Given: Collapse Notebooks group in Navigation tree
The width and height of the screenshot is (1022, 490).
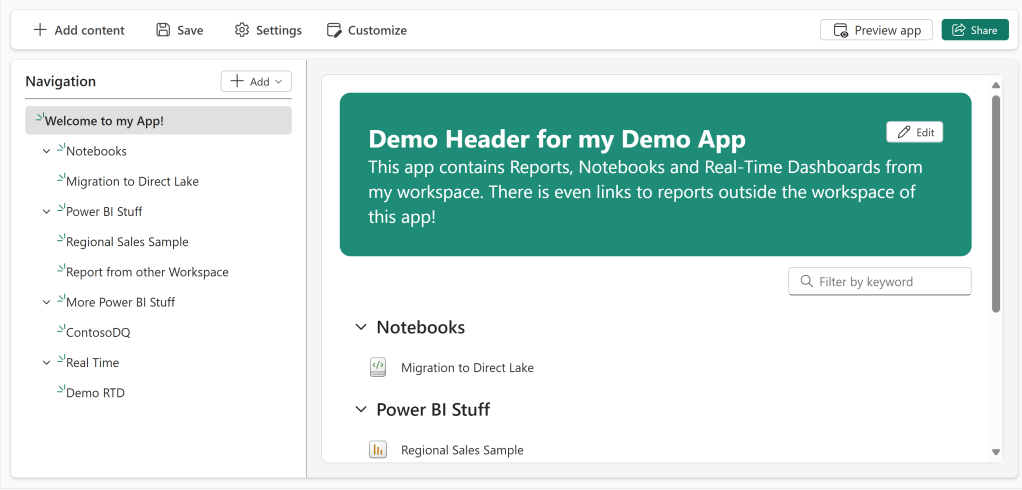Looking at the screenshot, I should 46,151.
